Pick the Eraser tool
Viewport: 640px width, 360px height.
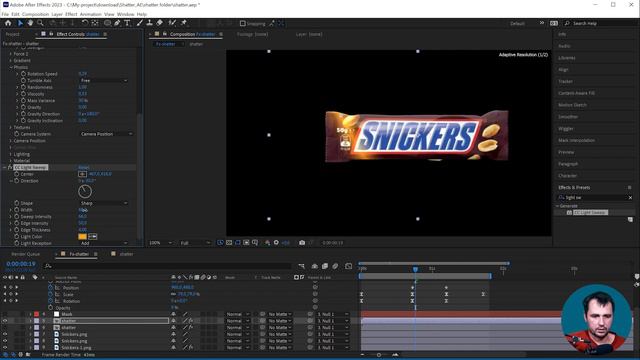click(x=160, y=23)
